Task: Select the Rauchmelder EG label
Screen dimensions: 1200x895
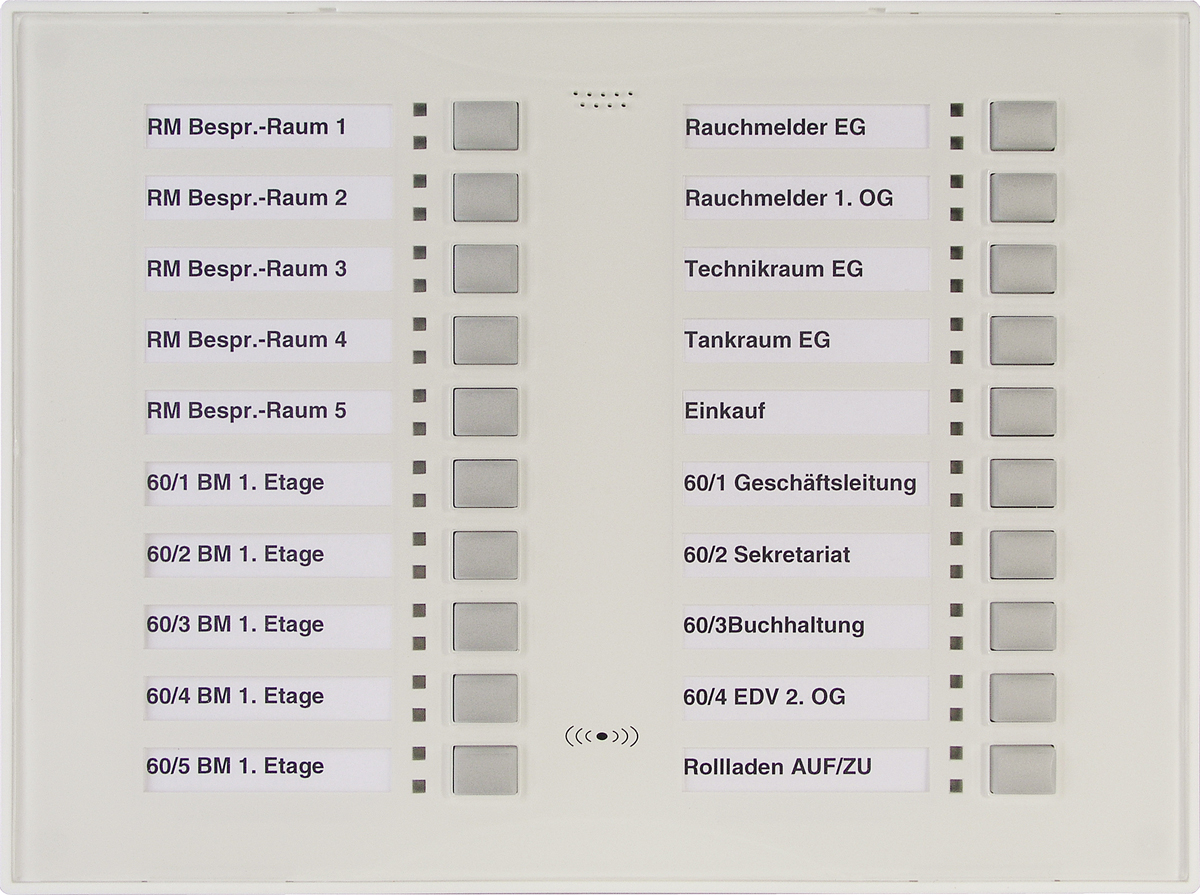Action: click(806, 127)
